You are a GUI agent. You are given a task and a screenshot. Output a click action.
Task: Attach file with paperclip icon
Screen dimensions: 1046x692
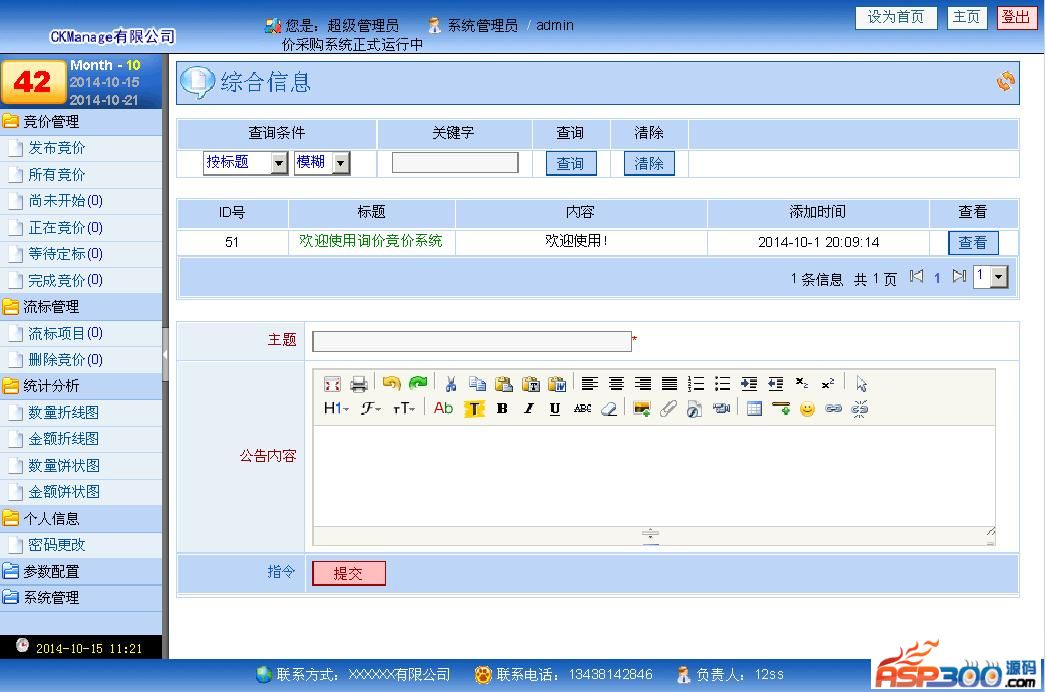click(668, 408)
